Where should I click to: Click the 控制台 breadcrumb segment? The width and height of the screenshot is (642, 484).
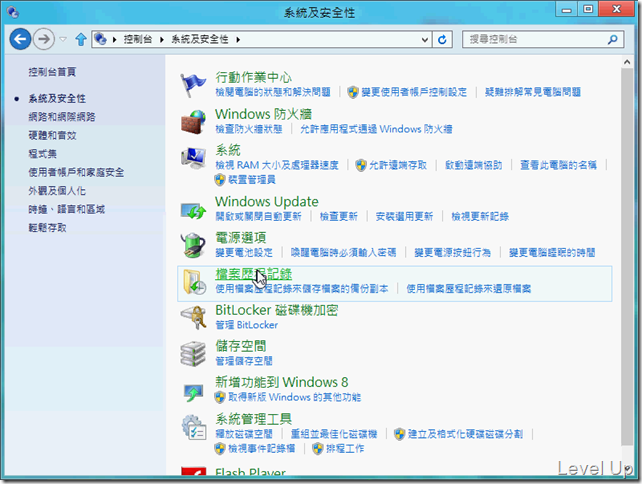click(138, 39)
